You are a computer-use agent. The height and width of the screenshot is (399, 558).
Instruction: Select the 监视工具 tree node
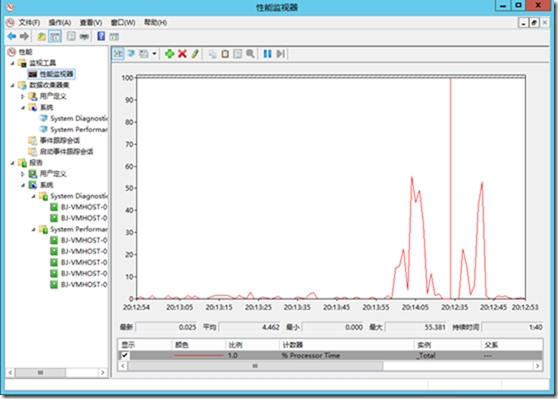[42, 63]
